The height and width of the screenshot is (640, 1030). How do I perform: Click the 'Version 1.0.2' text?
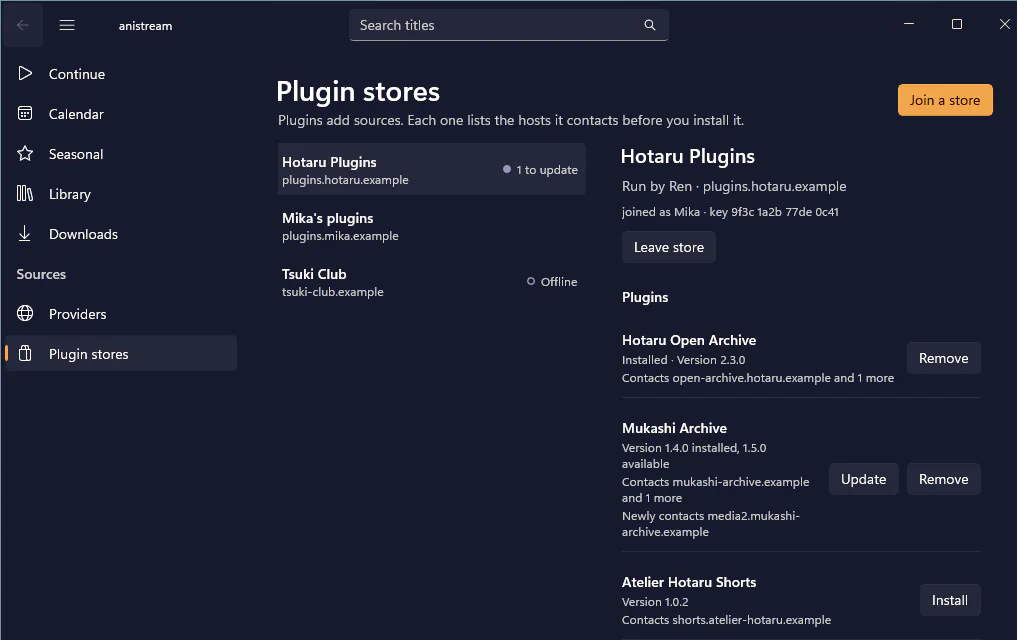pos(655,602)
